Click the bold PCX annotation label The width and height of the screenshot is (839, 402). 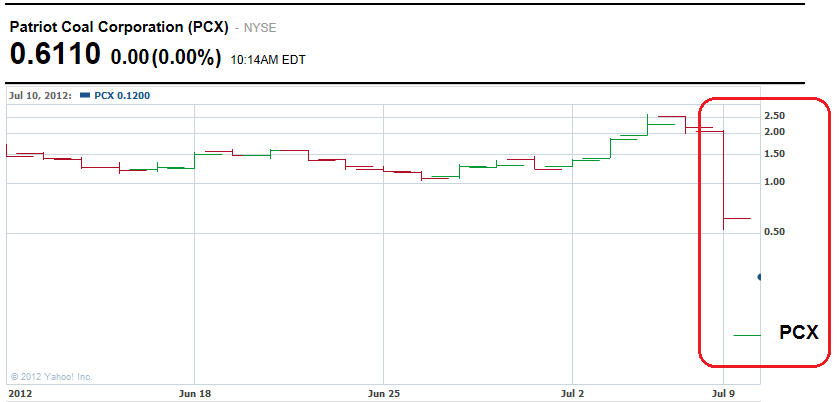[x=799, y=333]
